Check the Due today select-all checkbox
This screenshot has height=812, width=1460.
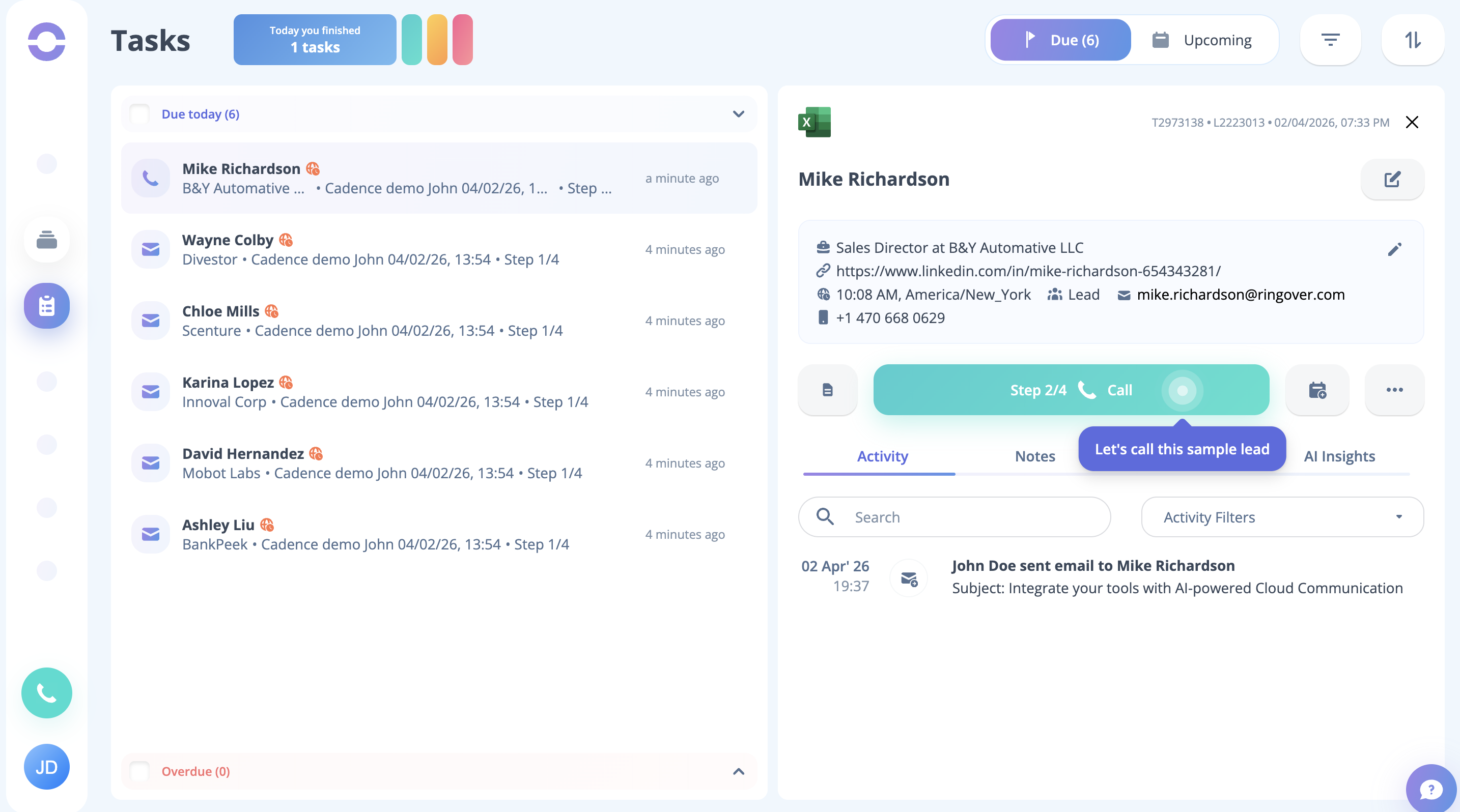[139, 114]
